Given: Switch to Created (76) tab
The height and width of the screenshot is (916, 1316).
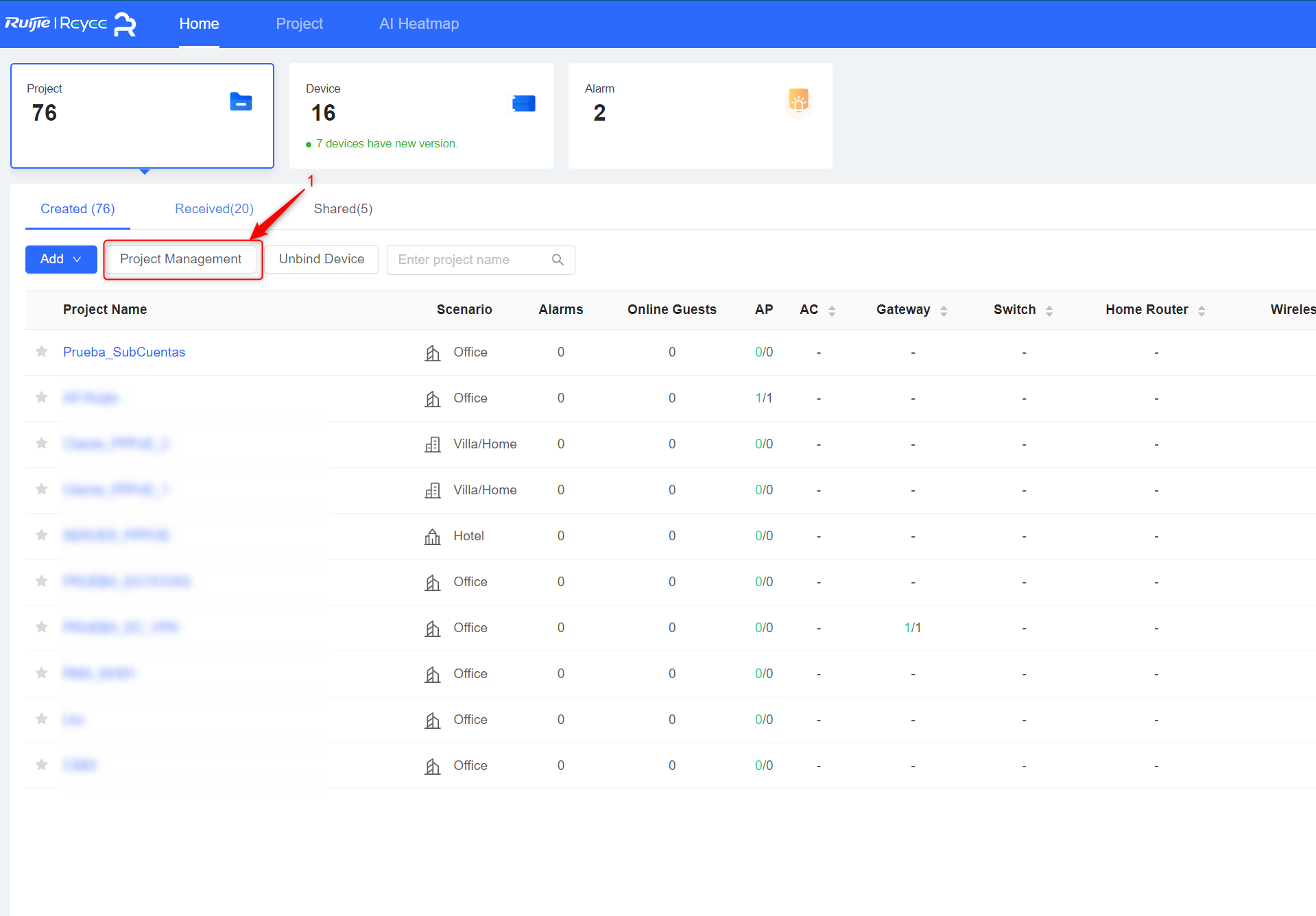Looking at the screenshot, I should [x=77, y=209].
